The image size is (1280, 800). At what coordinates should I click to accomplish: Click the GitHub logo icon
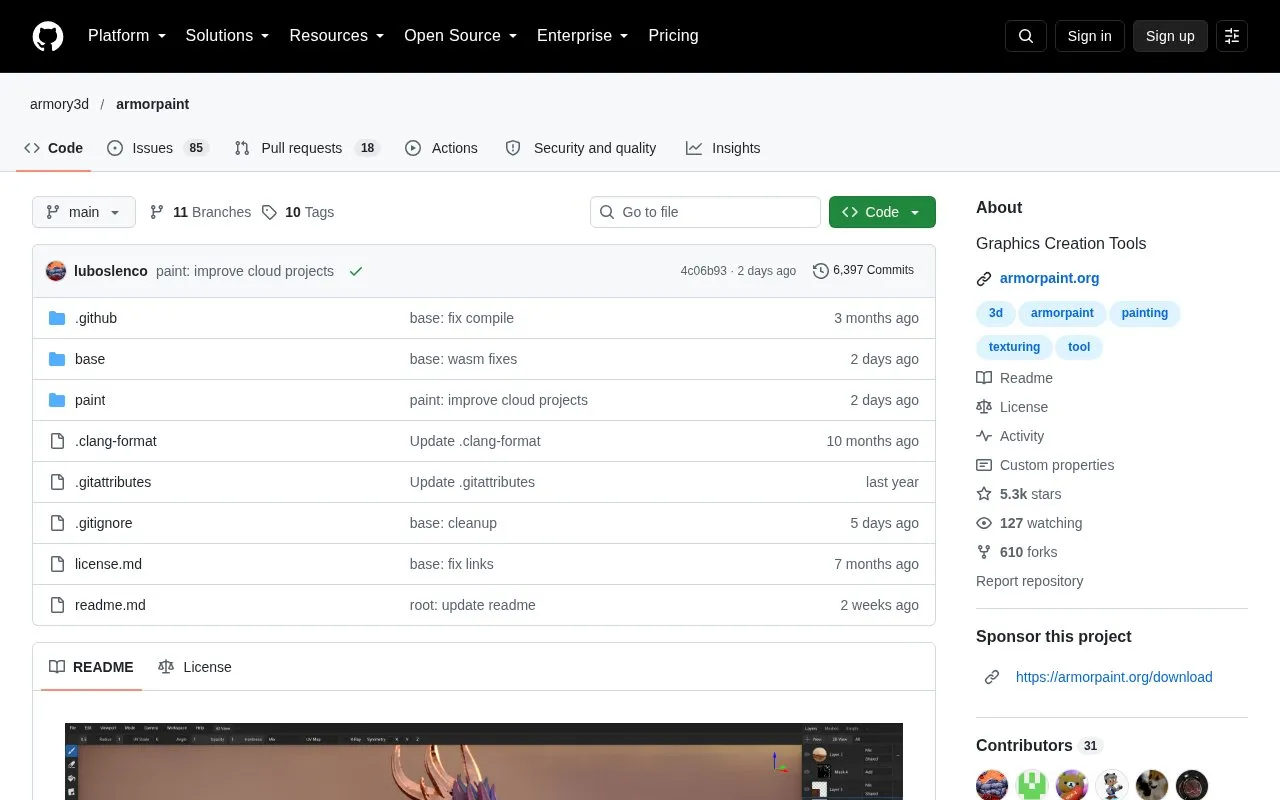coord(48,36)
